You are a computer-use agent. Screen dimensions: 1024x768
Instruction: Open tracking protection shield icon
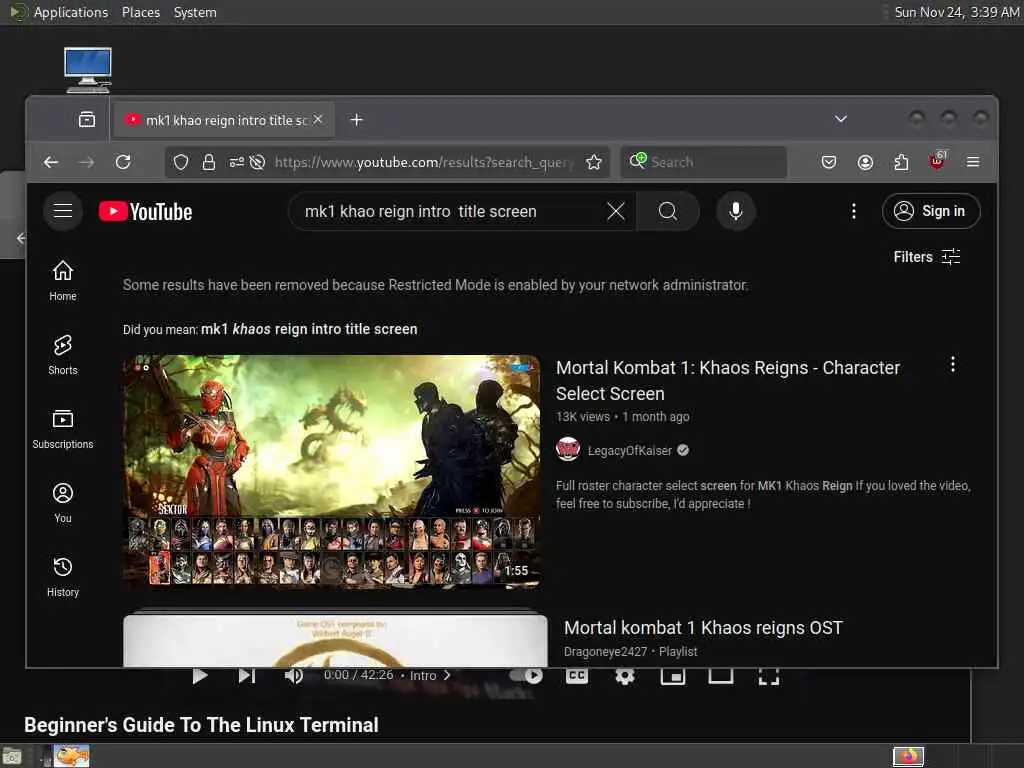click(x=181, y=162)
